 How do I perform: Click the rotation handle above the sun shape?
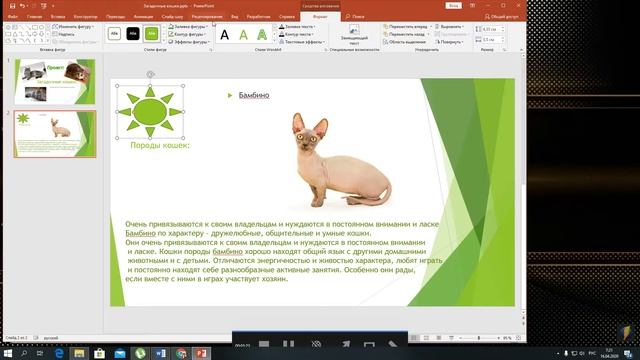[x=150, y=74]
